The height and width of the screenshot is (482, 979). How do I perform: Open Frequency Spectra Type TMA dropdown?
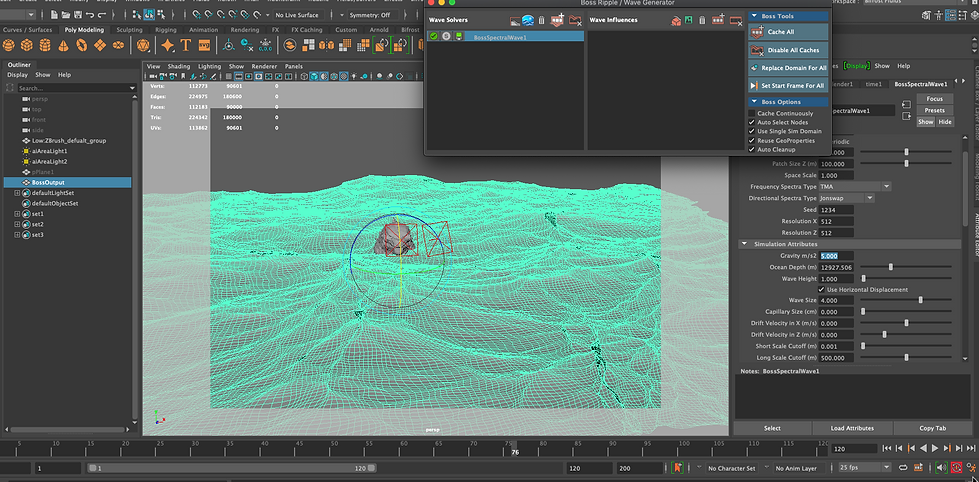(855, 187)
